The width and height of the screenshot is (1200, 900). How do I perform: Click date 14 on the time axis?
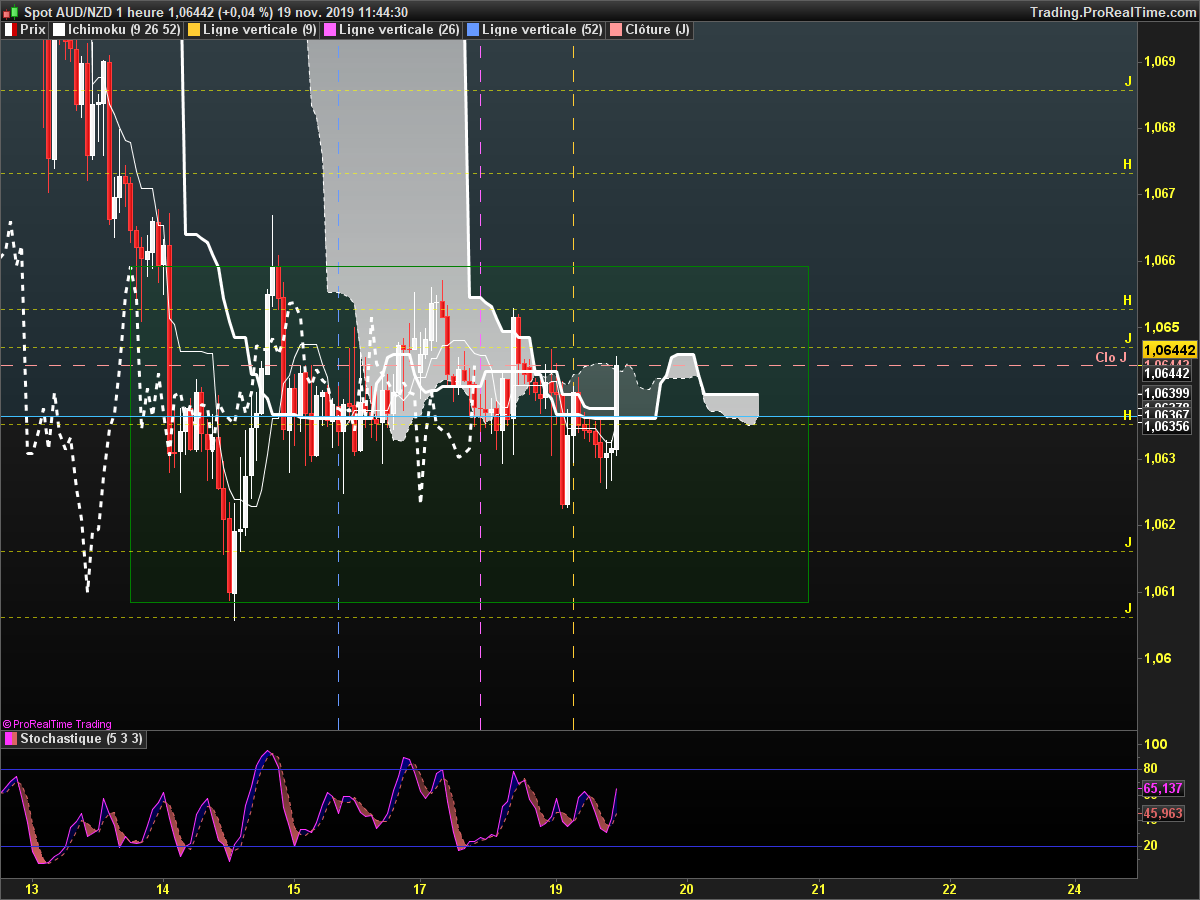[x=164, y=888]
